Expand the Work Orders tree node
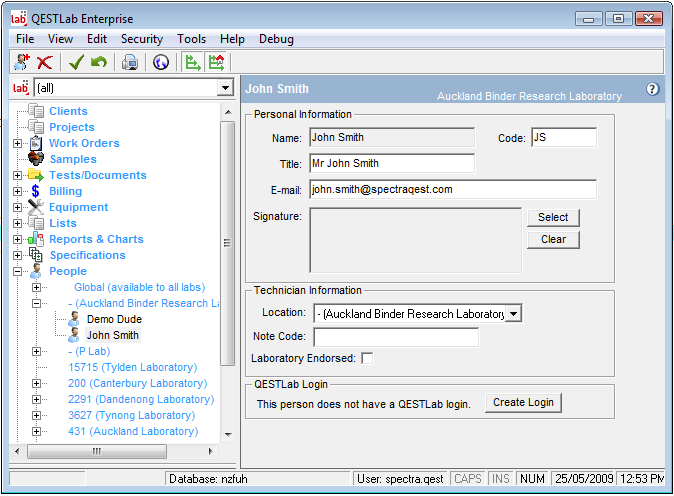The height and width of the screenshot is (496, 674). [x=17, y=143]
